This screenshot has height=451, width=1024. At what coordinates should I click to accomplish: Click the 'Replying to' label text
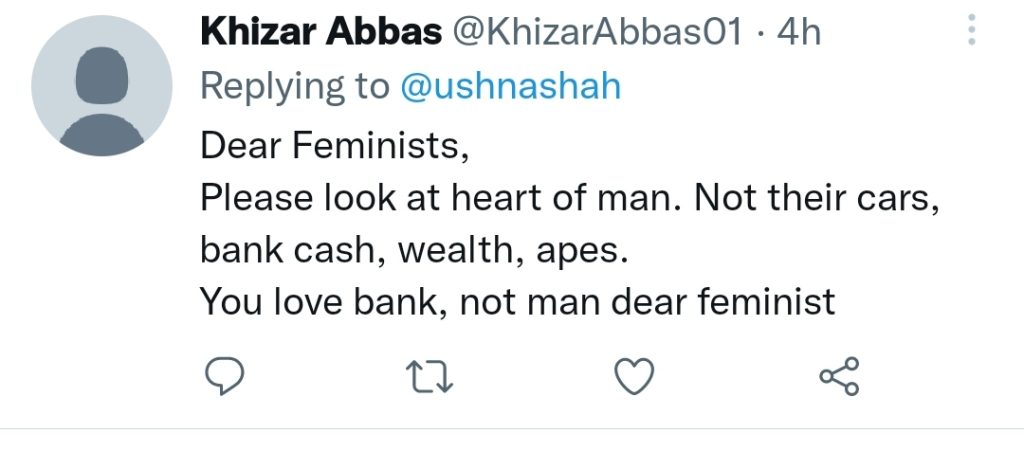(x=295, y=87)
